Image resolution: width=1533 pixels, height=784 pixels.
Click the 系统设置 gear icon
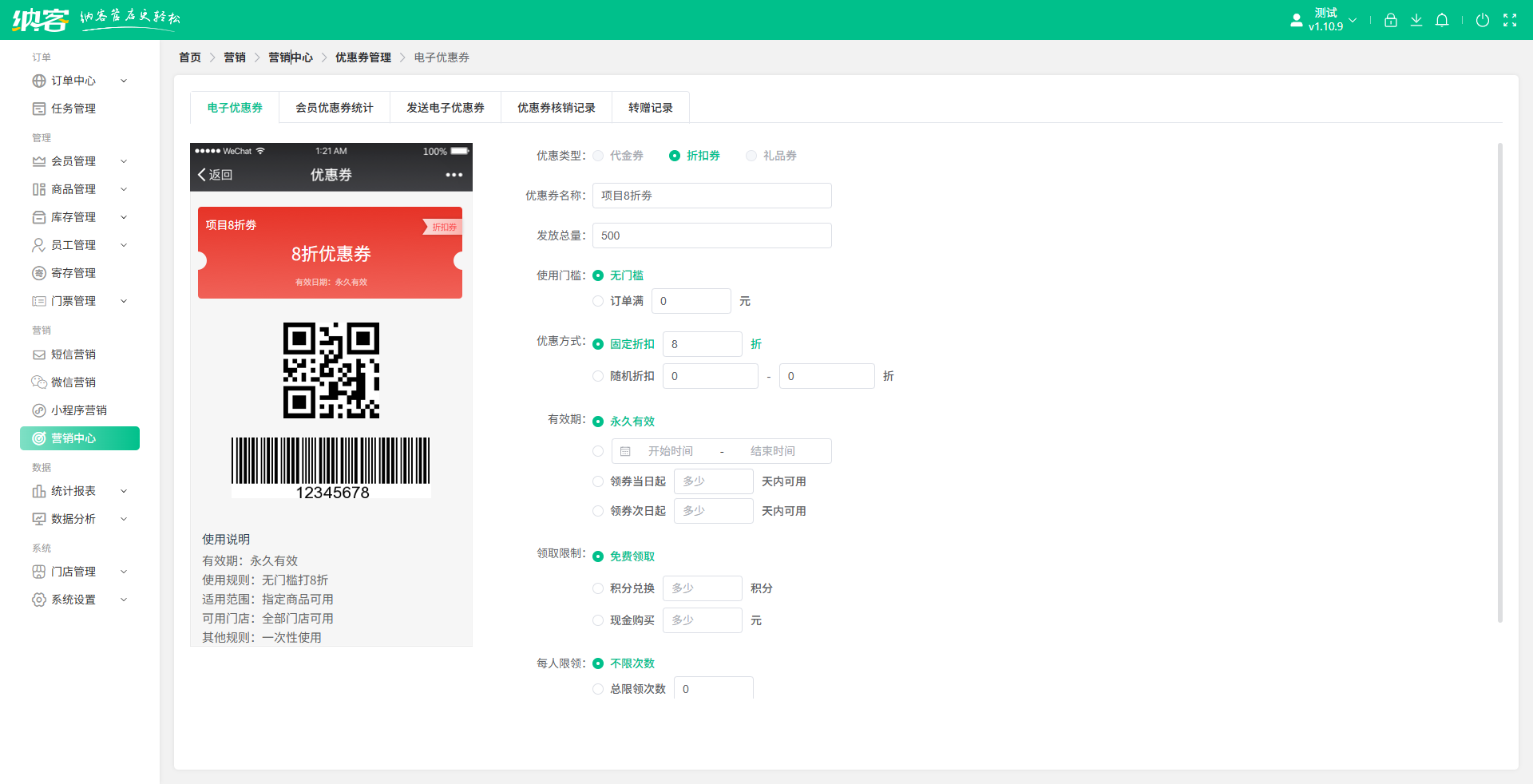(39, 600)
